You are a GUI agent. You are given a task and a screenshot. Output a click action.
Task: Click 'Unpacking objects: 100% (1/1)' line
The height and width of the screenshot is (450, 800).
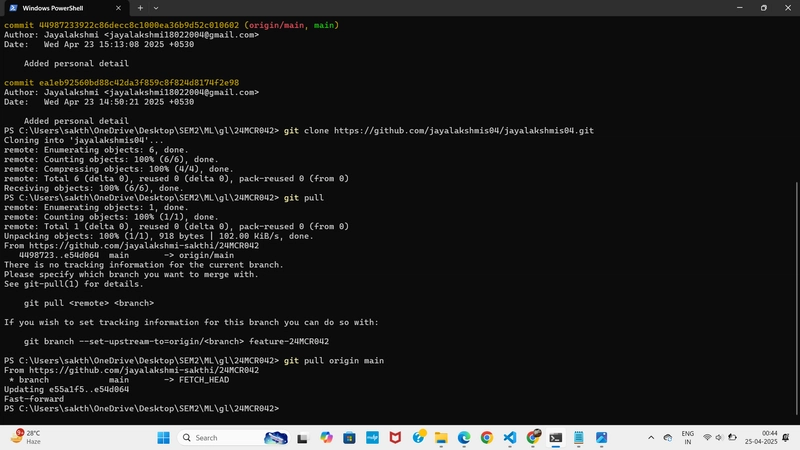point(159,236)
